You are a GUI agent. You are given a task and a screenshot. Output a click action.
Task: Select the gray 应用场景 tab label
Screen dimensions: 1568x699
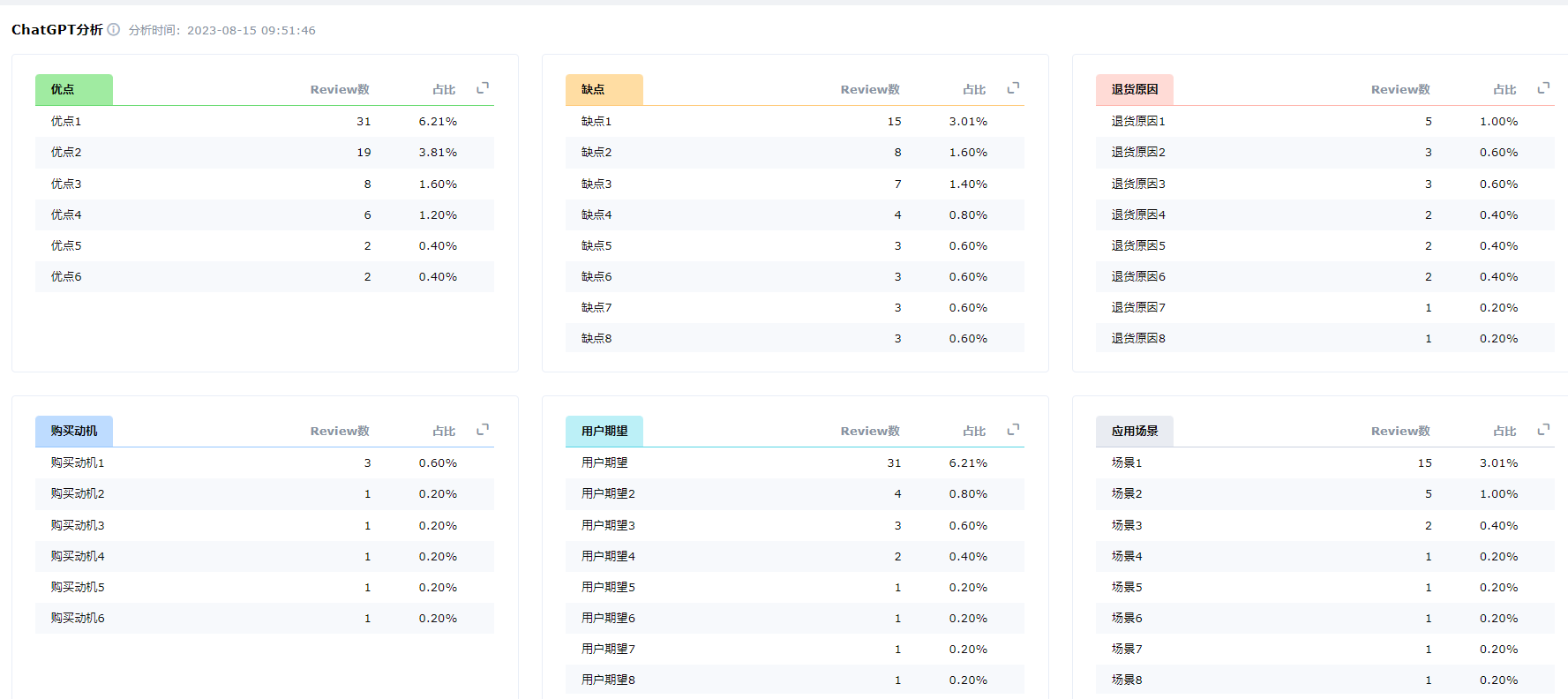click(x=1135, y=431)
